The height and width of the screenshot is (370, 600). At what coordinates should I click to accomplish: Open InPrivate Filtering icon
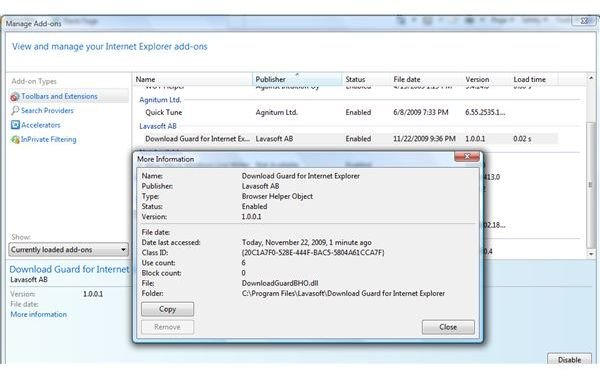coord(15,140)
